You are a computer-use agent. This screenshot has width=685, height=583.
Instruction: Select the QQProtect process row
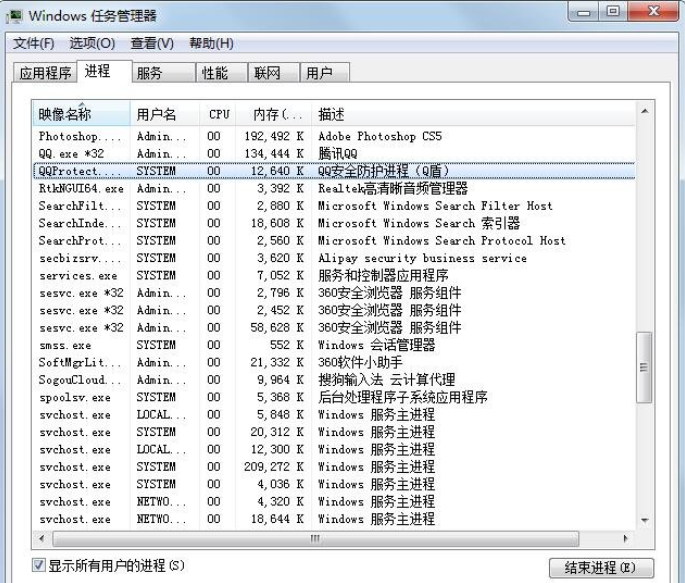tap(334, 171)
